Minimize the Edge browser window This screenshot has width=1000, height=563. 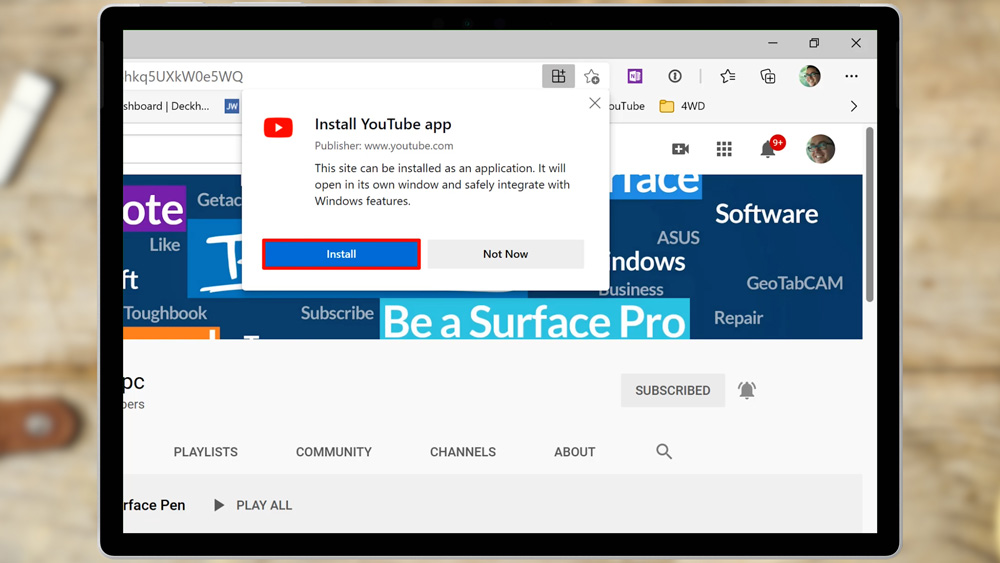pos(772,43)
